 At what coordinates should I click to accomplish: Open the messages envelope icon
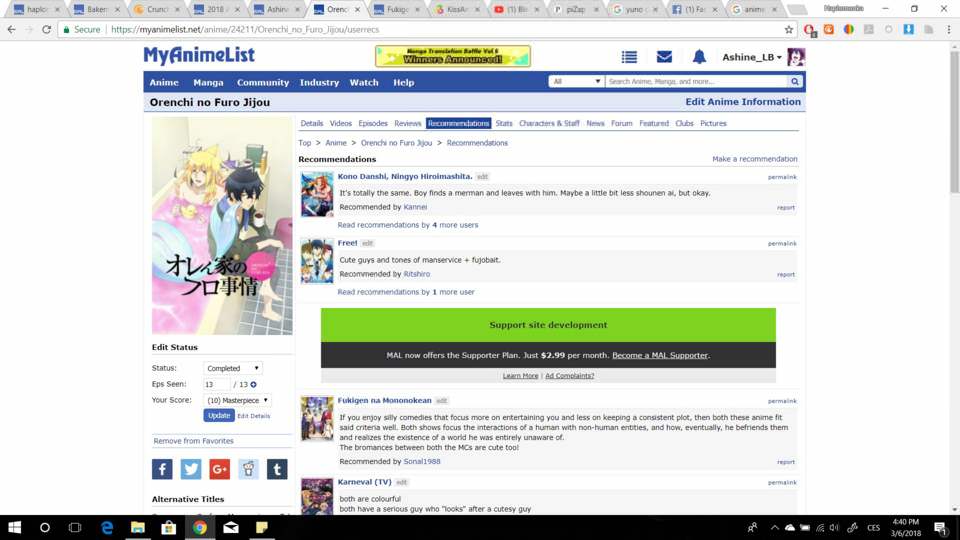tap(664, 57)
